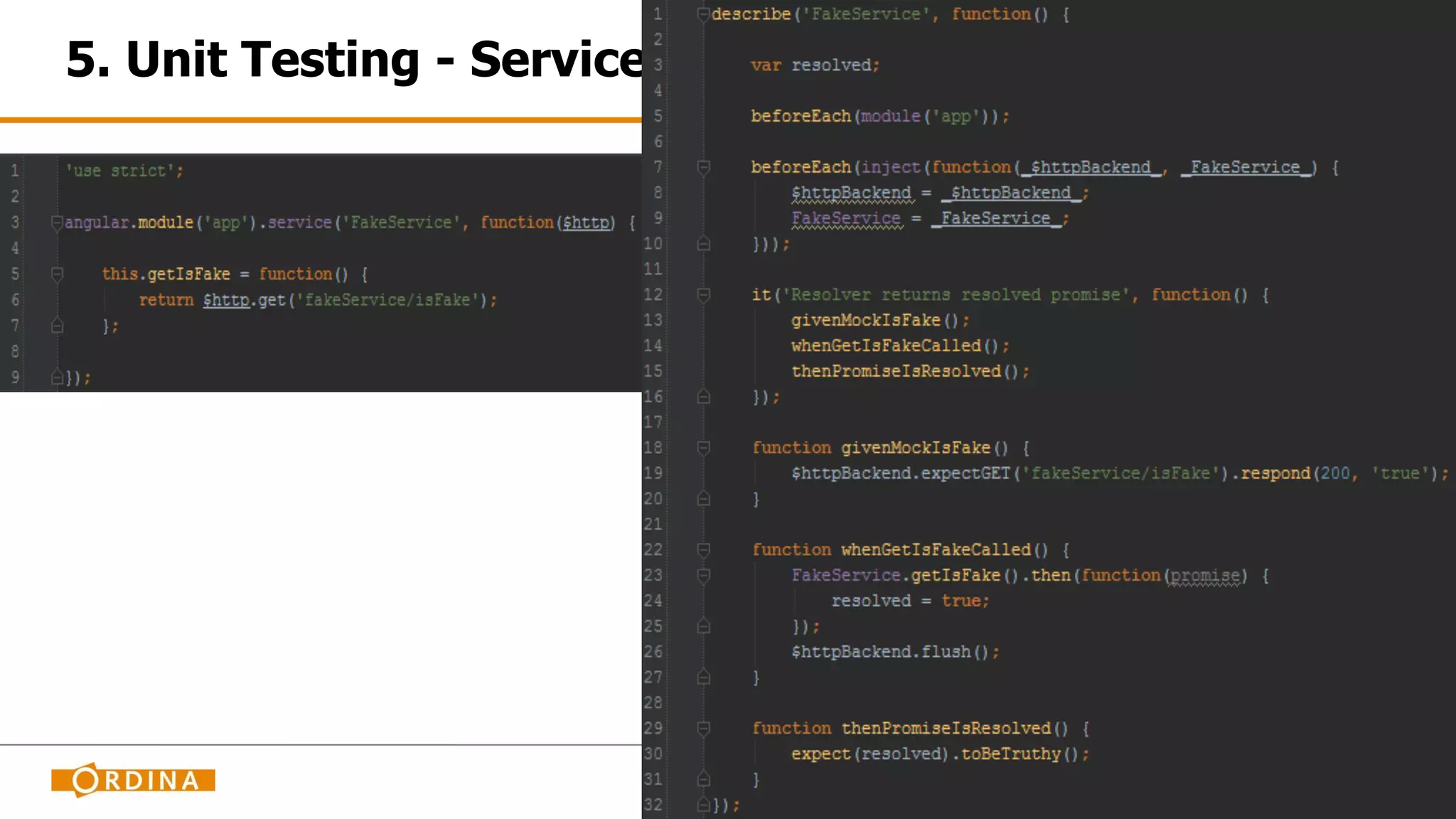
Task: Click '.respond' on line 19
Action: tap(1272, 473)
